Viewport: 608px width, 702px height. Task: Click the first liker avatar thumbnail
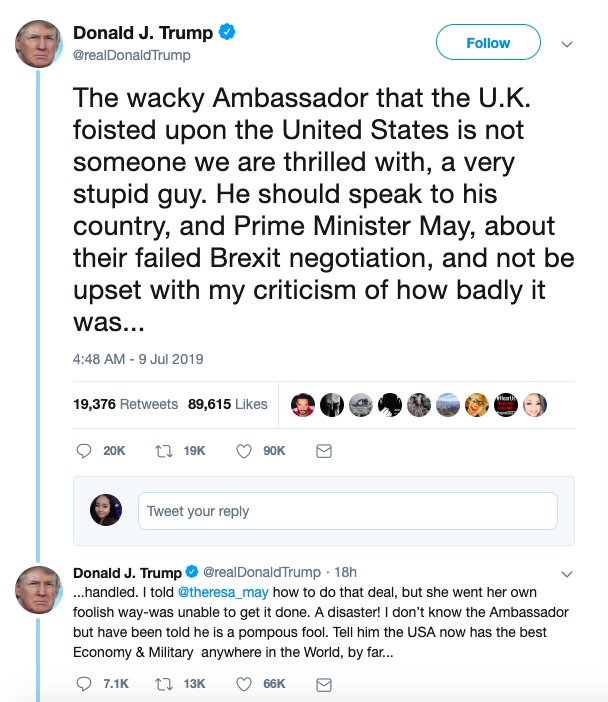pos(303,404)
